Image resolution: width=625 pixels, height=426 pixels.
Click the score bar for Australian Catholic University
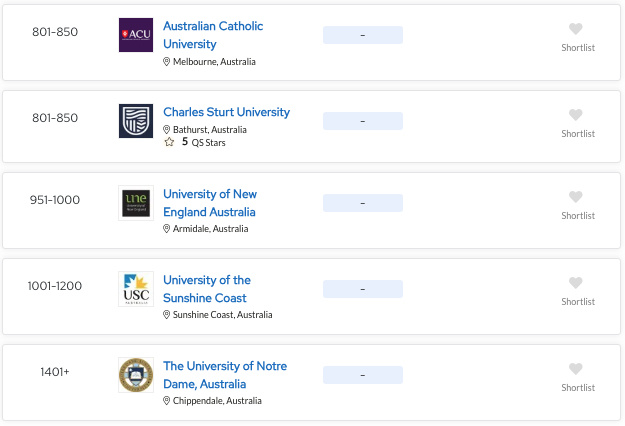362,35
